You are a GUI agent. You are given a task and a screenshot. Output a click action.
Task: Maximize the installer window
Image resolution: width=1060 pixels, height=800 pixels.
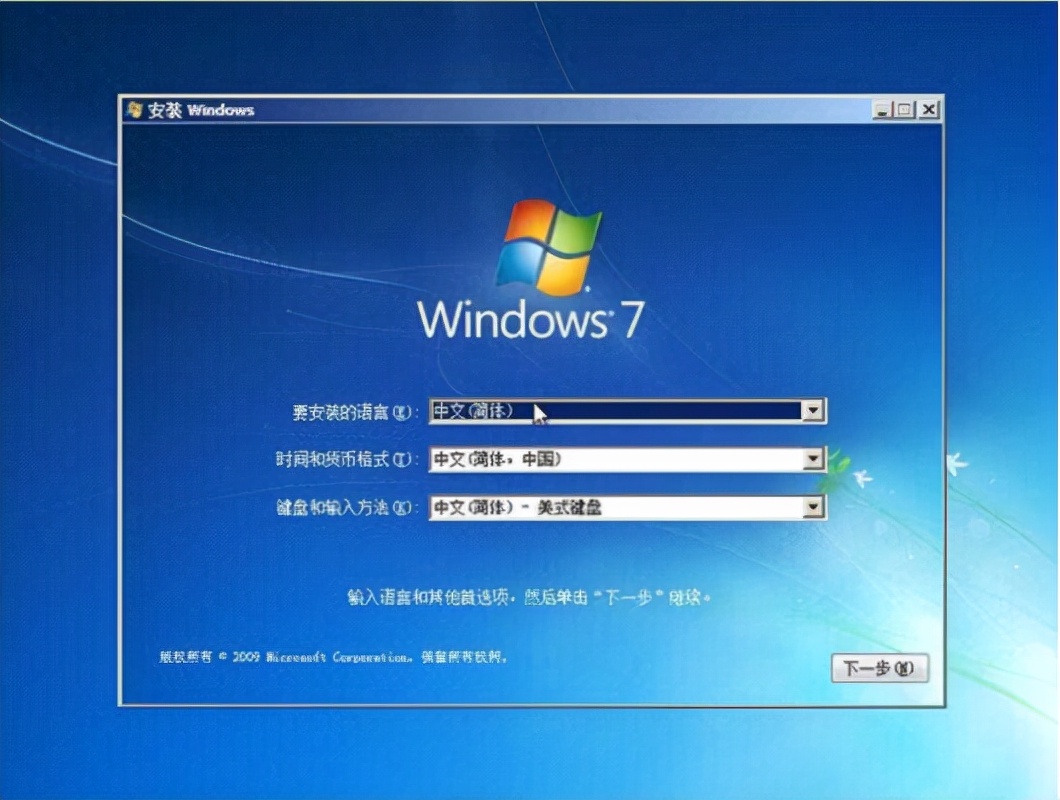[906, 108]
